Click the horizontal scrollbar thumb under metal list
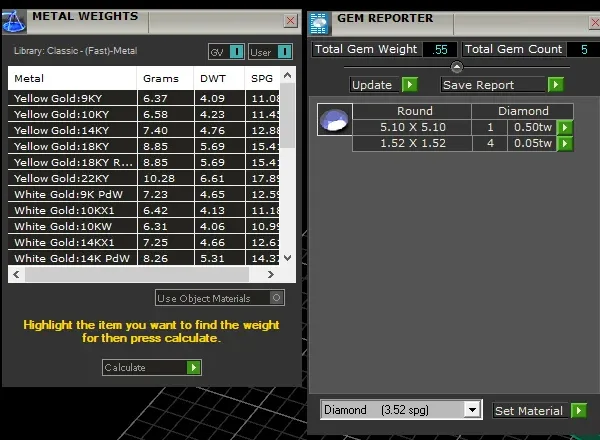The height and width of the screenshot is (440, 600). click(x=137, y=274)
